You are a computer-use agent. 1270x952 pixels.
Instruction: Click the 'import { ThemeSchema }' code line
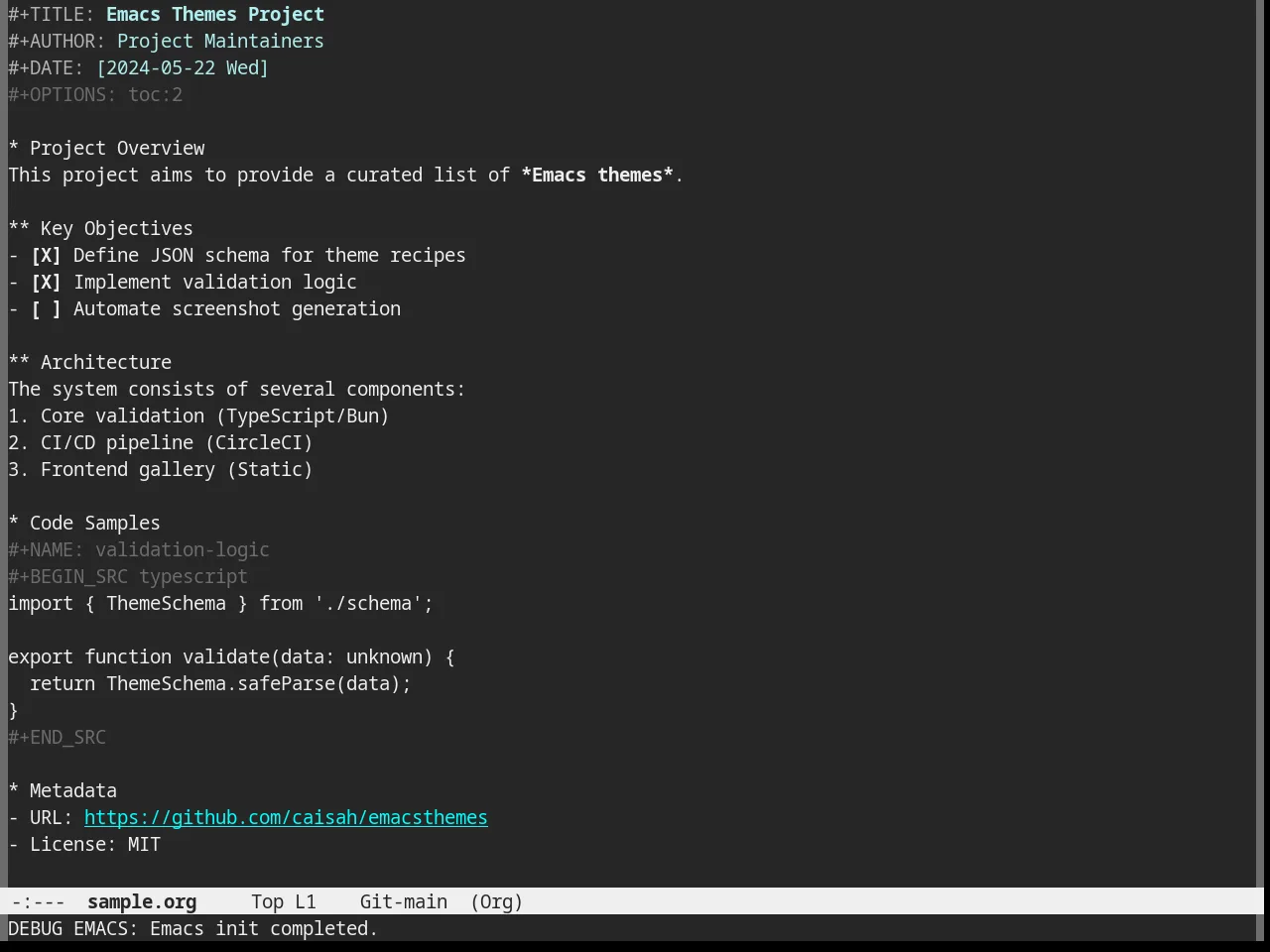[220, 604]
